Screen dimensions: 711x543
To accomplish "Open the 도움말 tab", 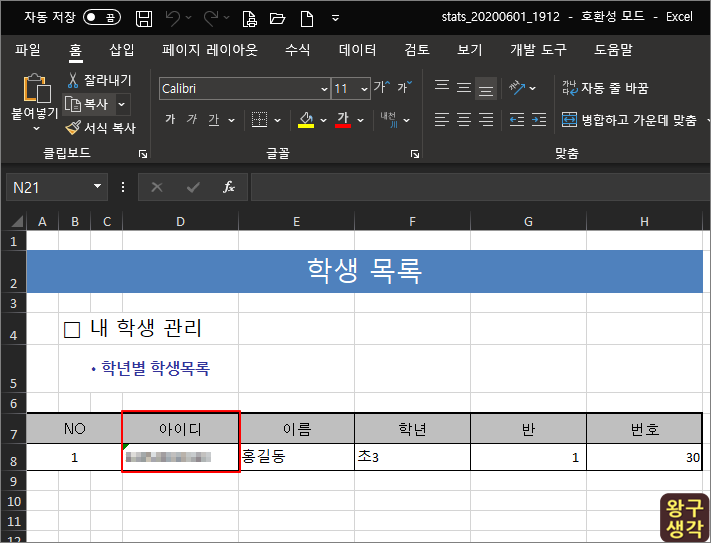I will [613, 49].
